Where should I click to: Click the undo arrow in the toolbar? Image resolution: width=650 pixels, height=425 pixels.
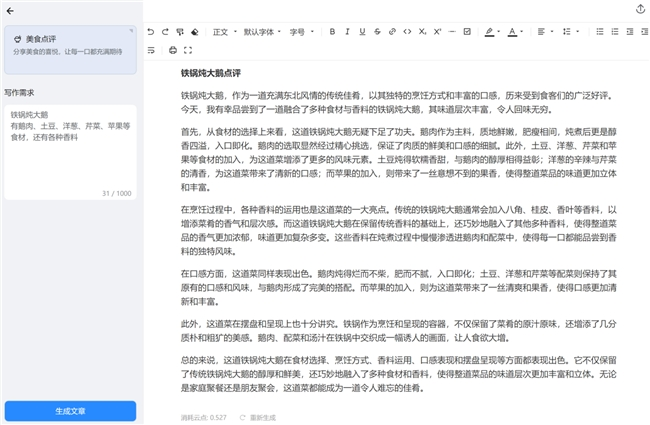[x=151, y=32]
